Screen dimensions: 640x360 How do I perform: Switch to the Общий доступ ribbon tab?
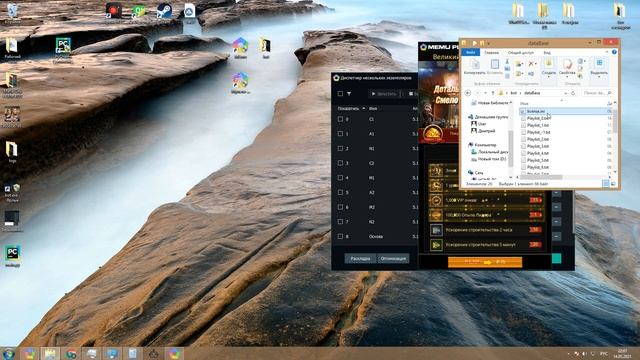click(x=521, y=53)
